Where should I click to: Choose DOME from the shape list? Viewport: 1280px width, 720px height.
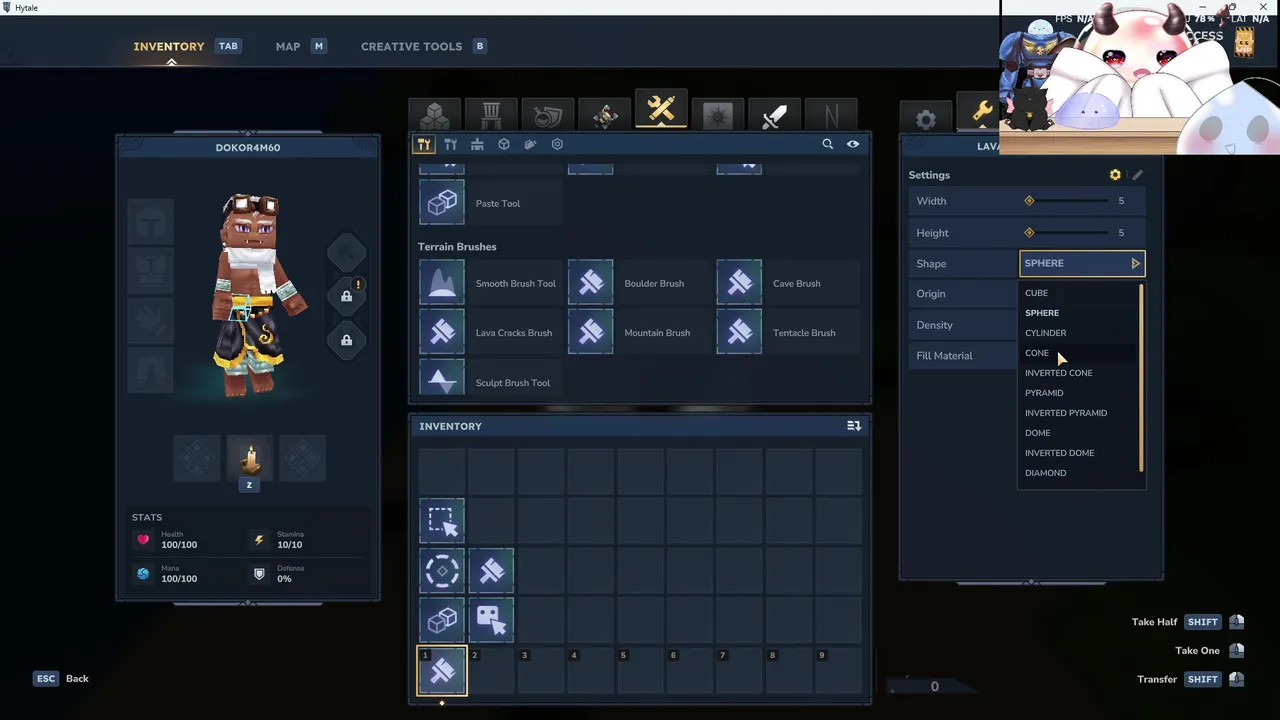[1037, 433]
